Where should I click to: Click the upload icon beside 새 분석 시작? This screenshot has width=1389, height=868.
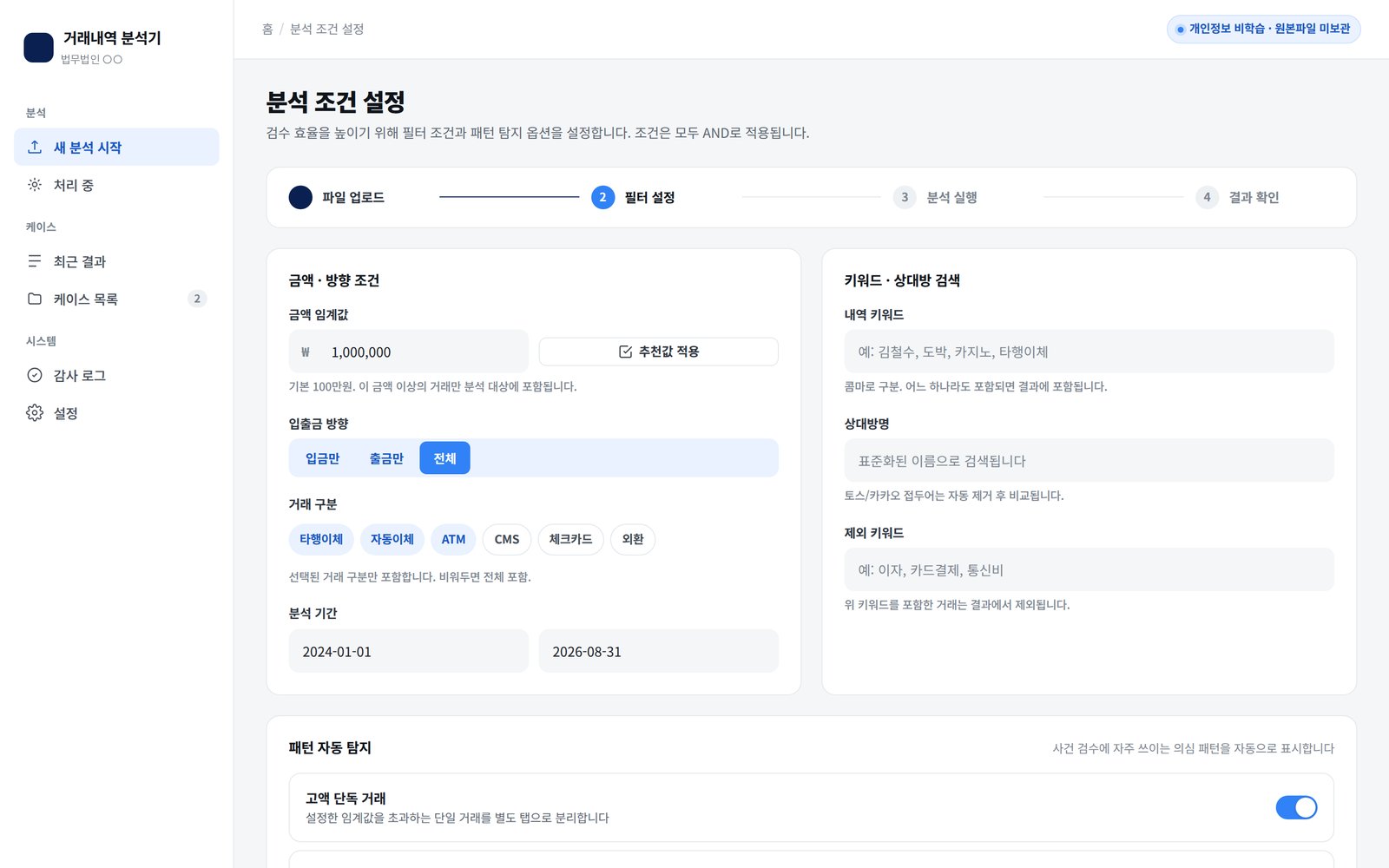(x=35, y=147)
